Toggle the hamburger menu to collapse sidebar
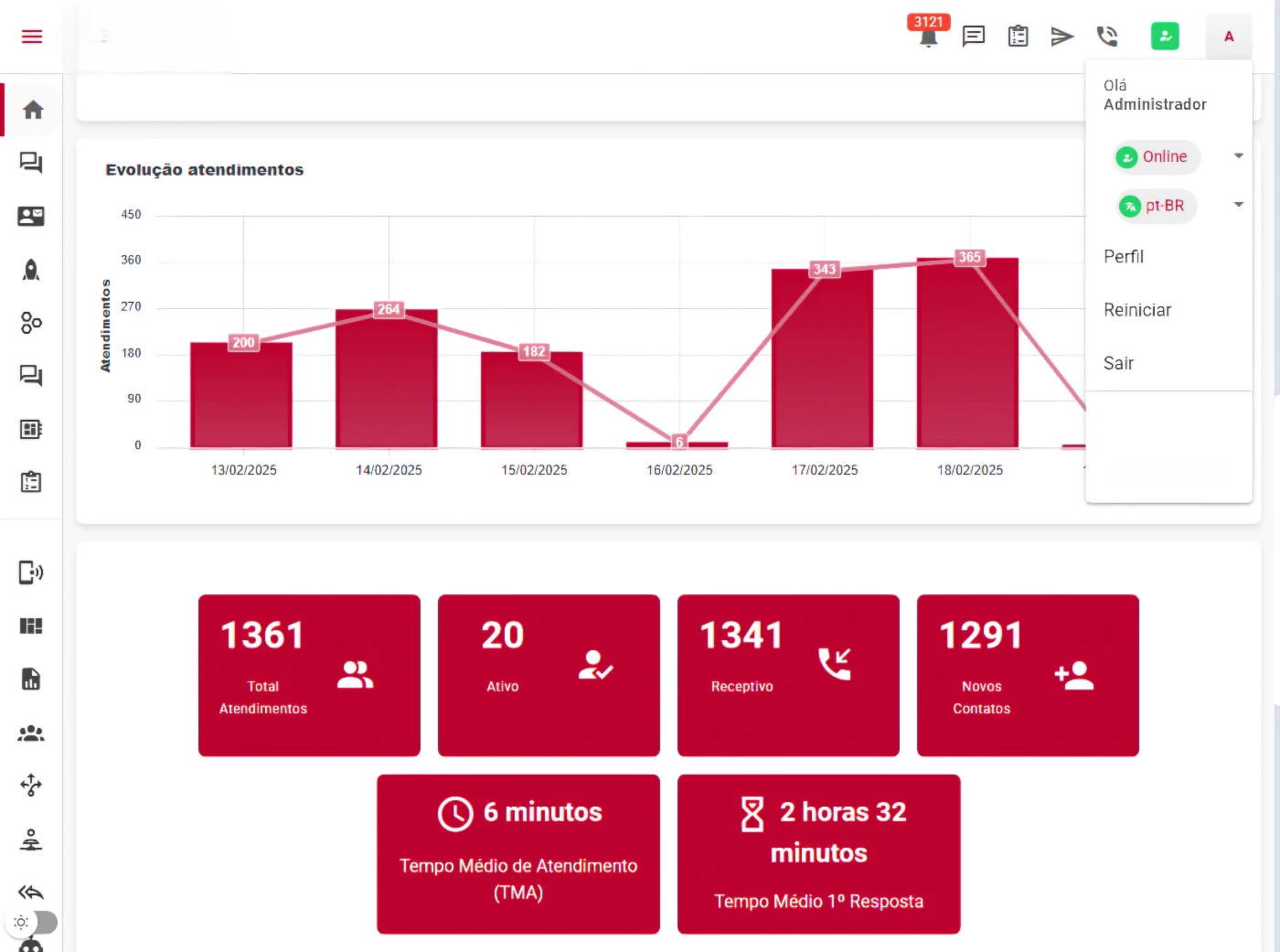1280x952 pixels. point(32,37)
